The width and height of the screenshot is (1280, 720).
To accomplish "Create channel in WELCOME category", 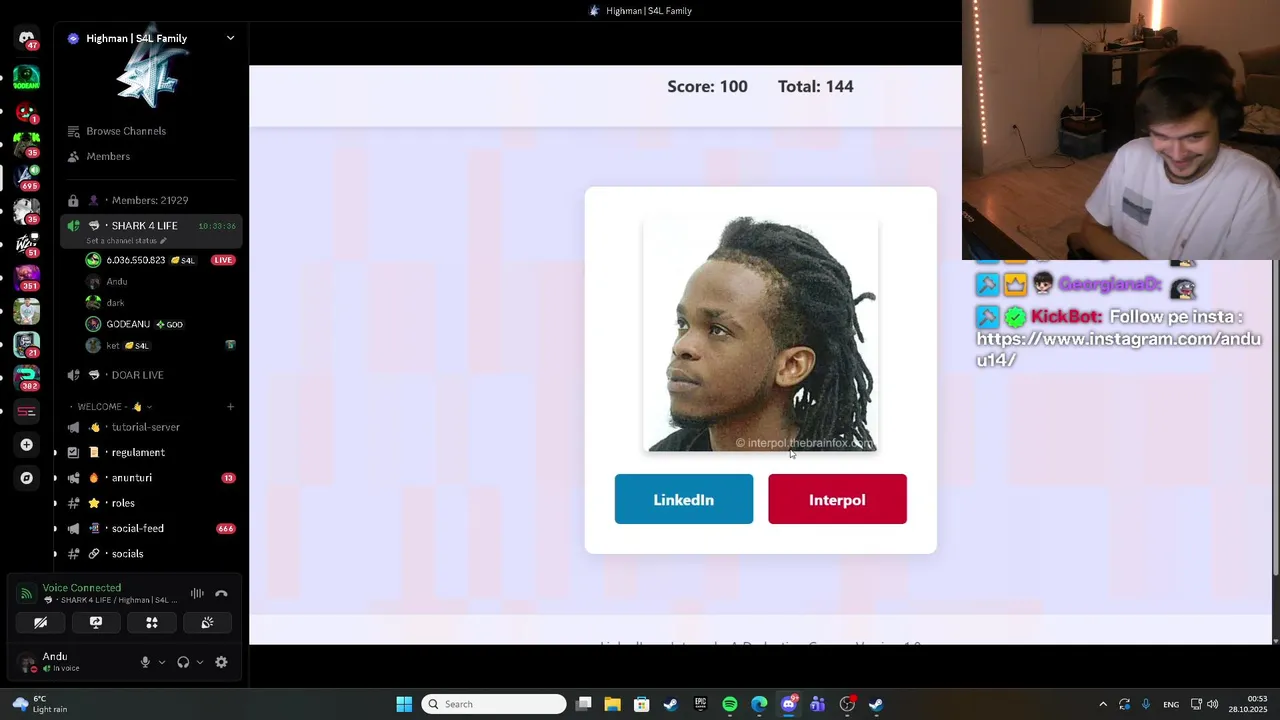I will 230,407.
